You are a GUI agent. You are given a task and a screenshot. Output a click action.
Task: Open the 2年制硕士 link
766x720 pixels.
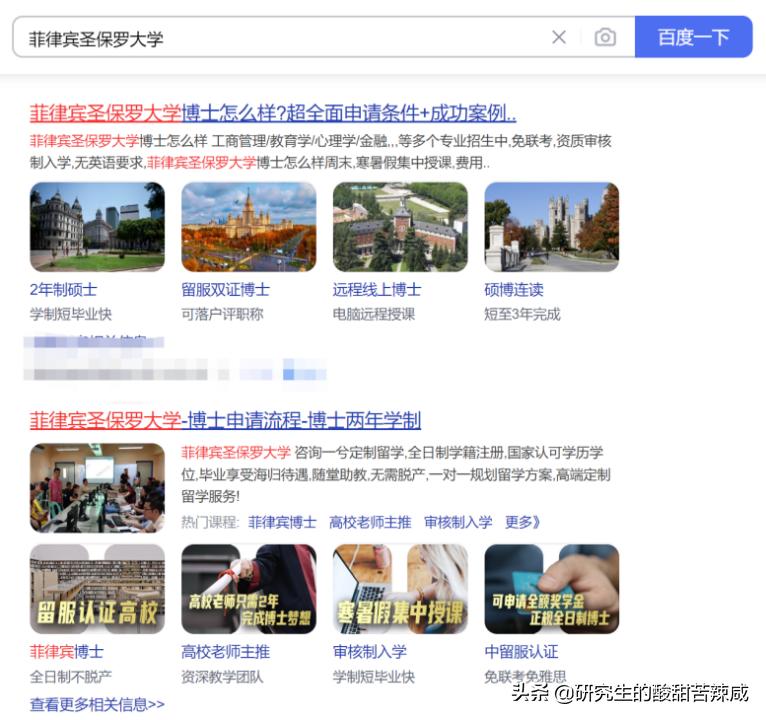(x=64, y=289)
